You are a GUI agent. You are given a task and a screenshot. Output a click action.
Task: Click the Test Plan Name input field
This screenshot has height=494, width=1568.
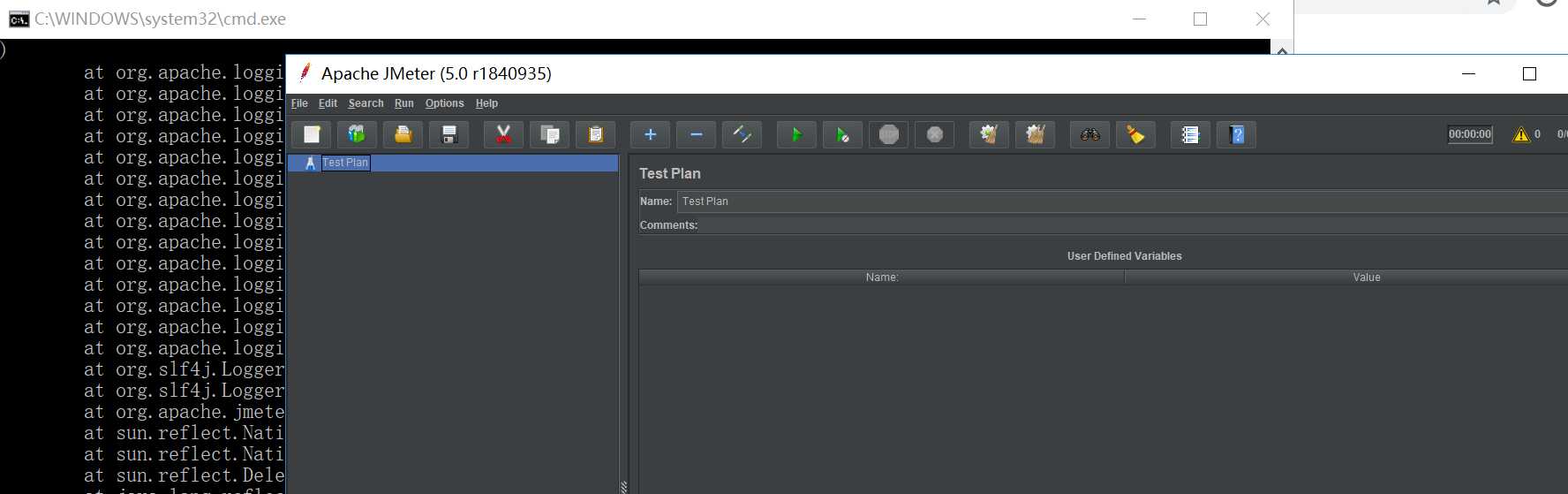pos(1122,201)
